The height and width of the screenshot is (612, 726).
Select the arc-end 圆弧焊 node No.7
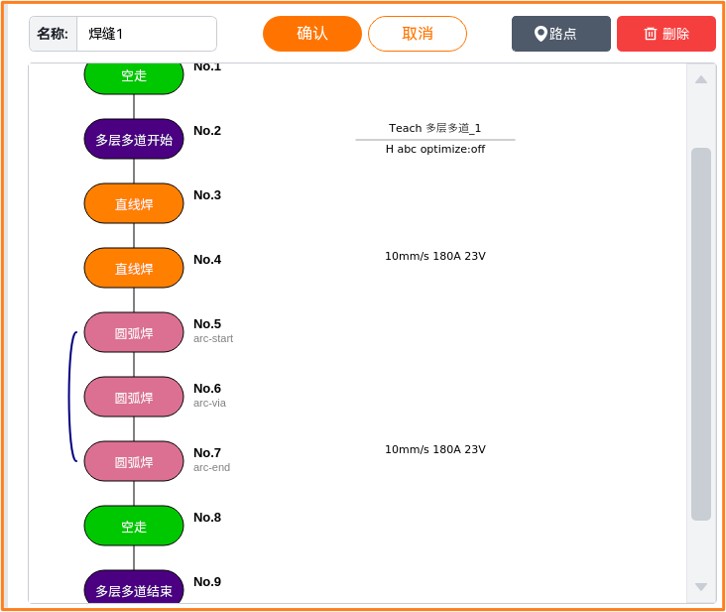pyautogui.click(x=134, y=462)
